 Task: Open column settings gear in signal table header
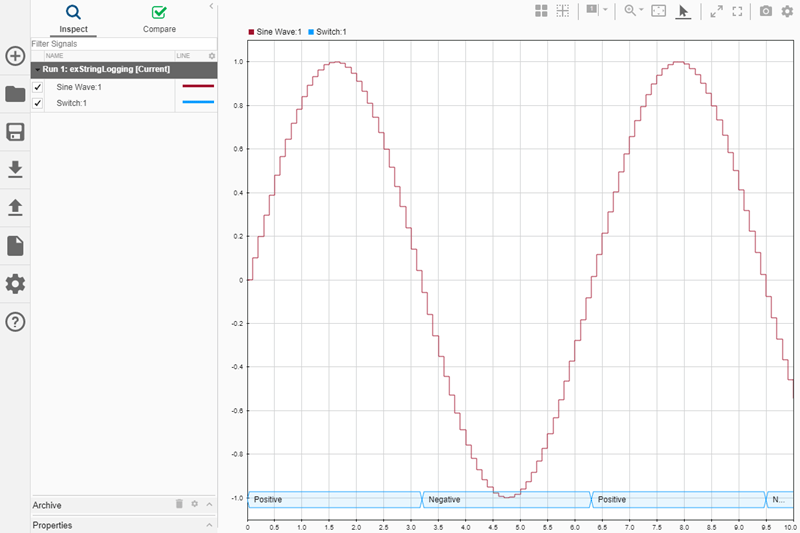coord(212,56)
